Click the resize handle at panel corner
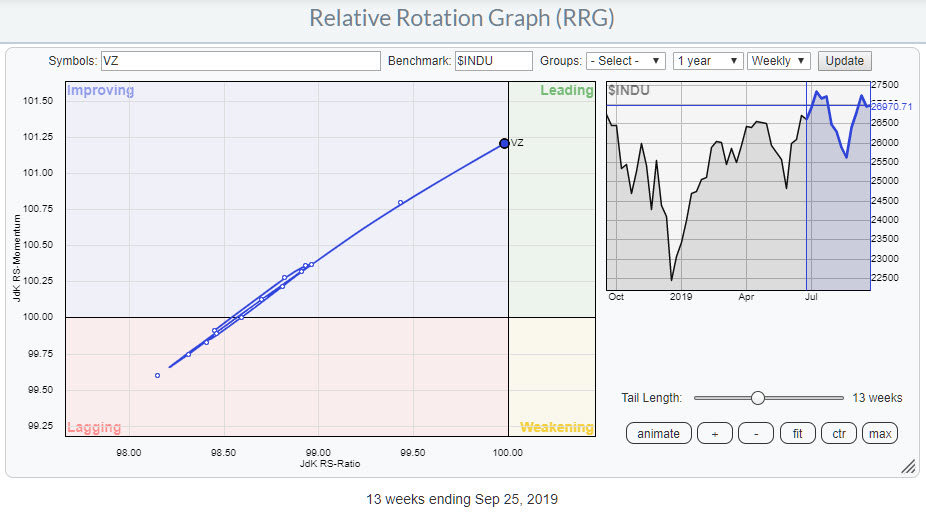The height and width of the screenshot is (513, 926). (908, 466)
